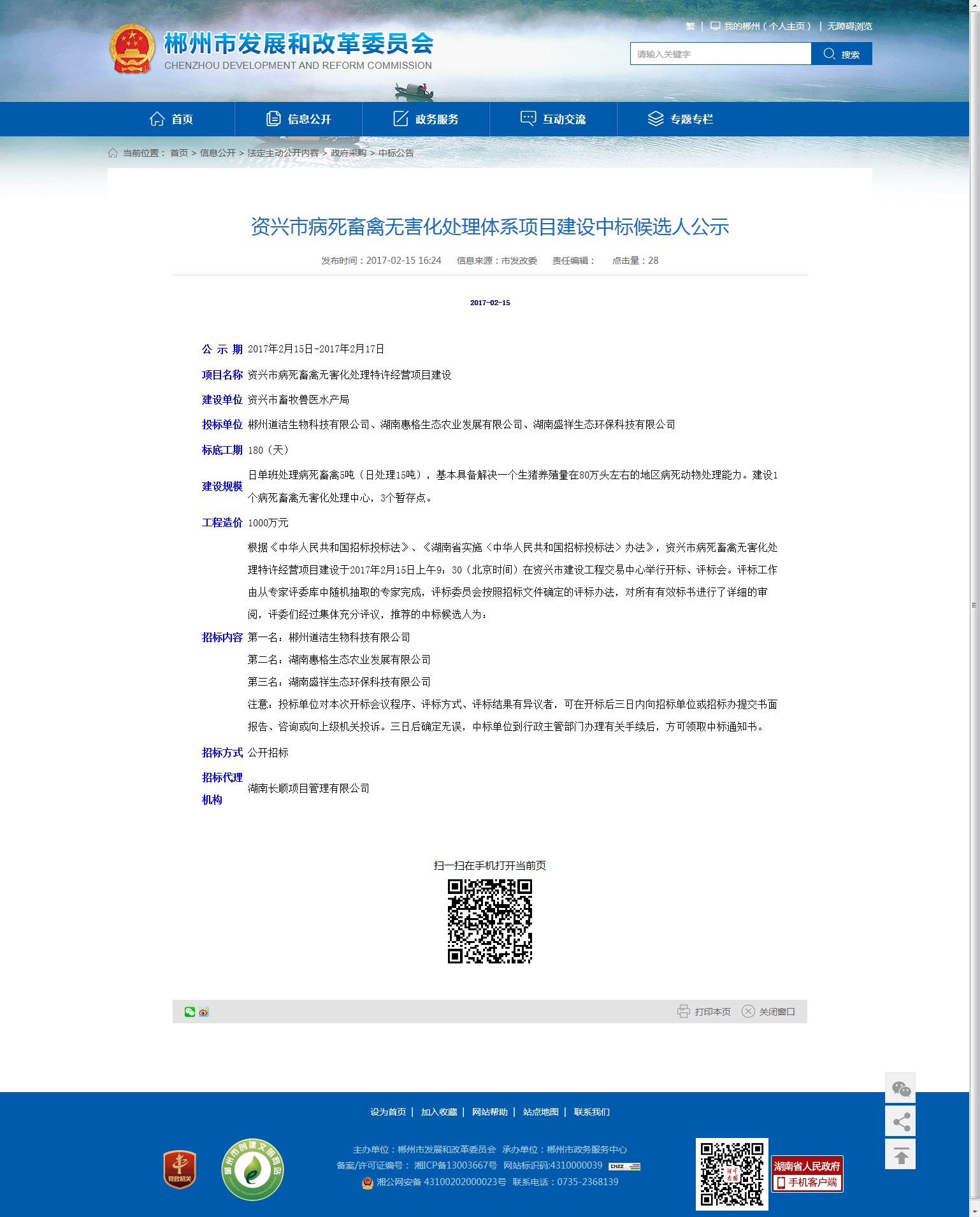Click the small blue date 2017-02-15

coord(490,303)
